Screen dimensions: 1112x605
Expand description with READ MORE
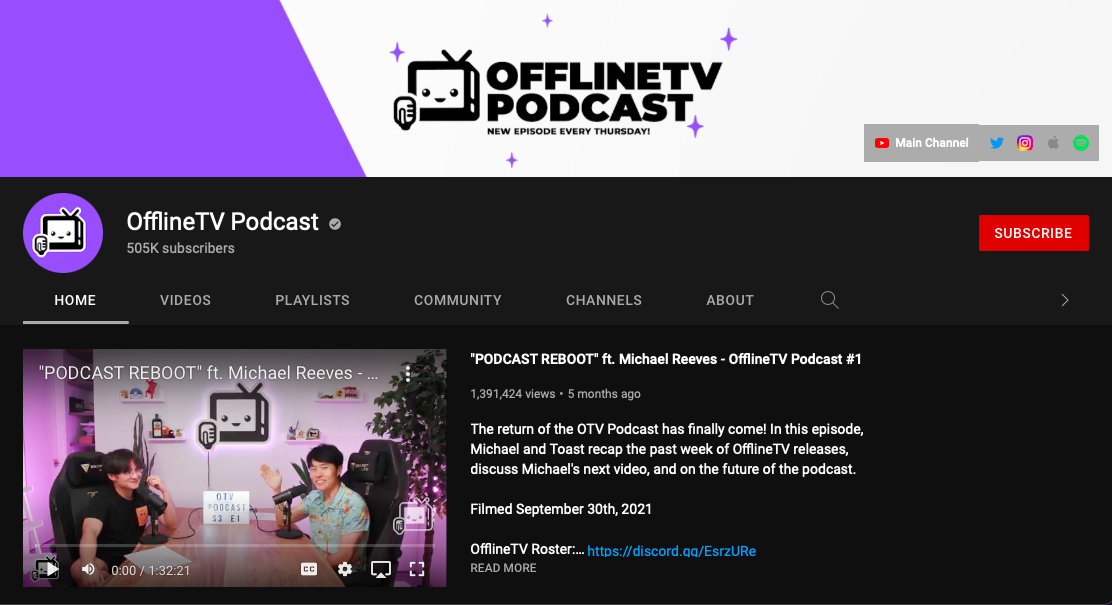504,567
